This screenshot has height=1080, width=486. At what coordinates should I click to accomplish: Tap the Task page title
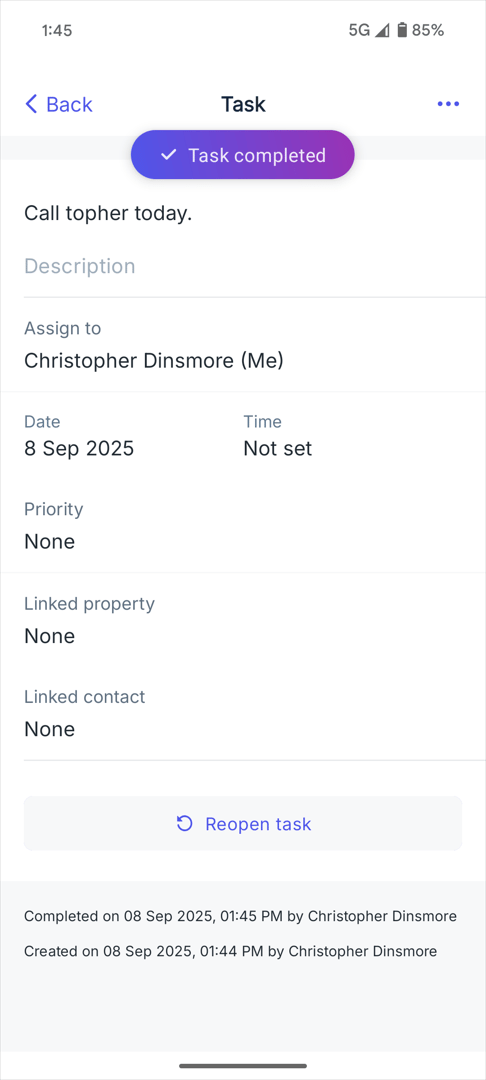point(243,104)
